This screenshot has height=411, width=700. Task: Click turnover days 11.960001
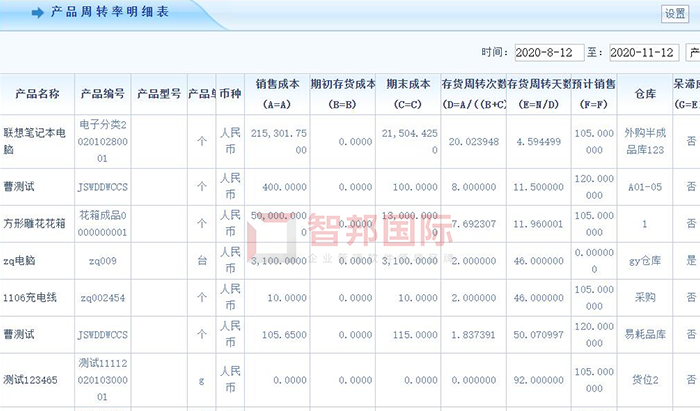pyautogui.click(x=538, y=224)
